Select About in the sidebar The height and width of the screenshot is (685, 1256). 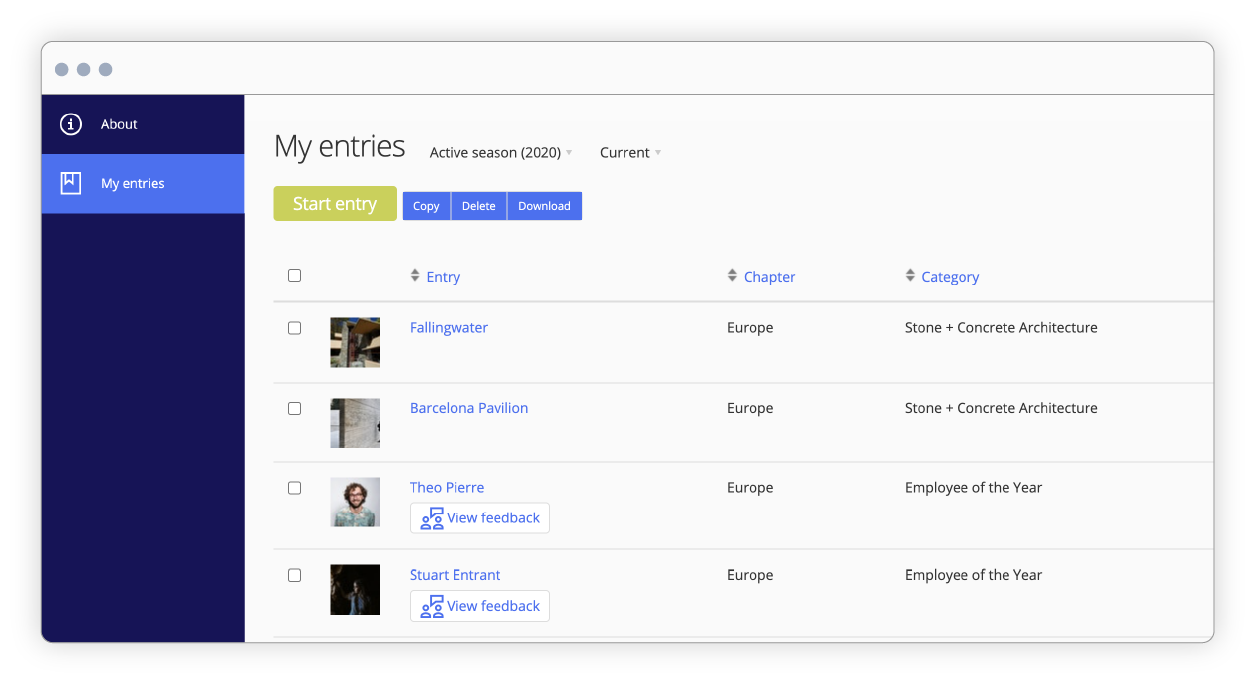(119, 123)
